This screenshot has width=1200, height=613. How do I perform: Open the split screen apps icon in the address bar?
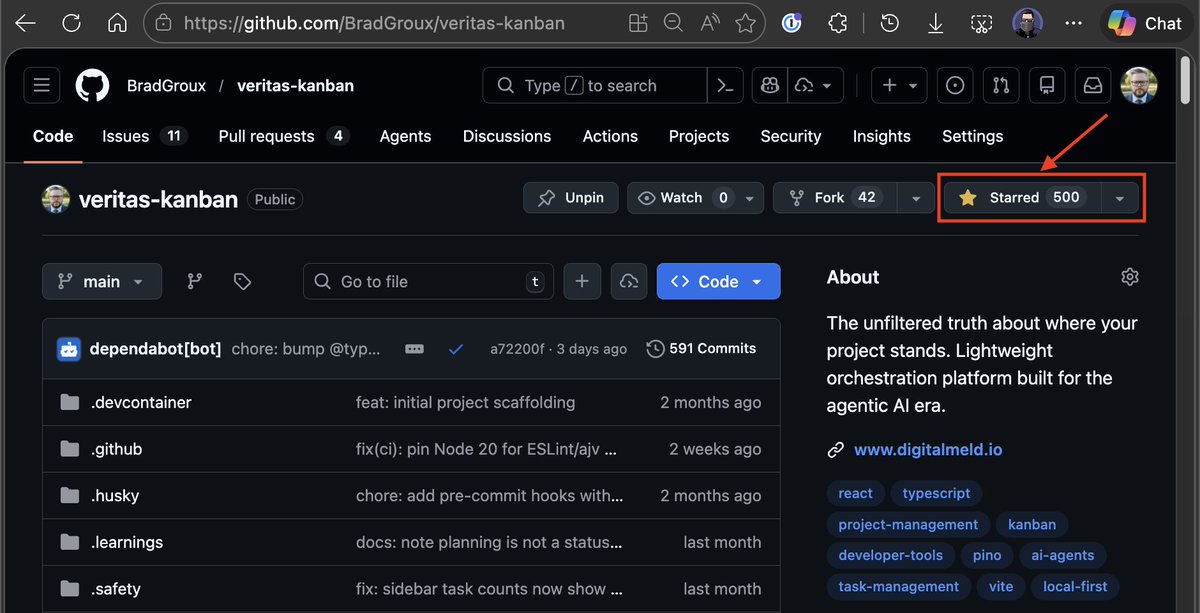click(x=638, y=23)
